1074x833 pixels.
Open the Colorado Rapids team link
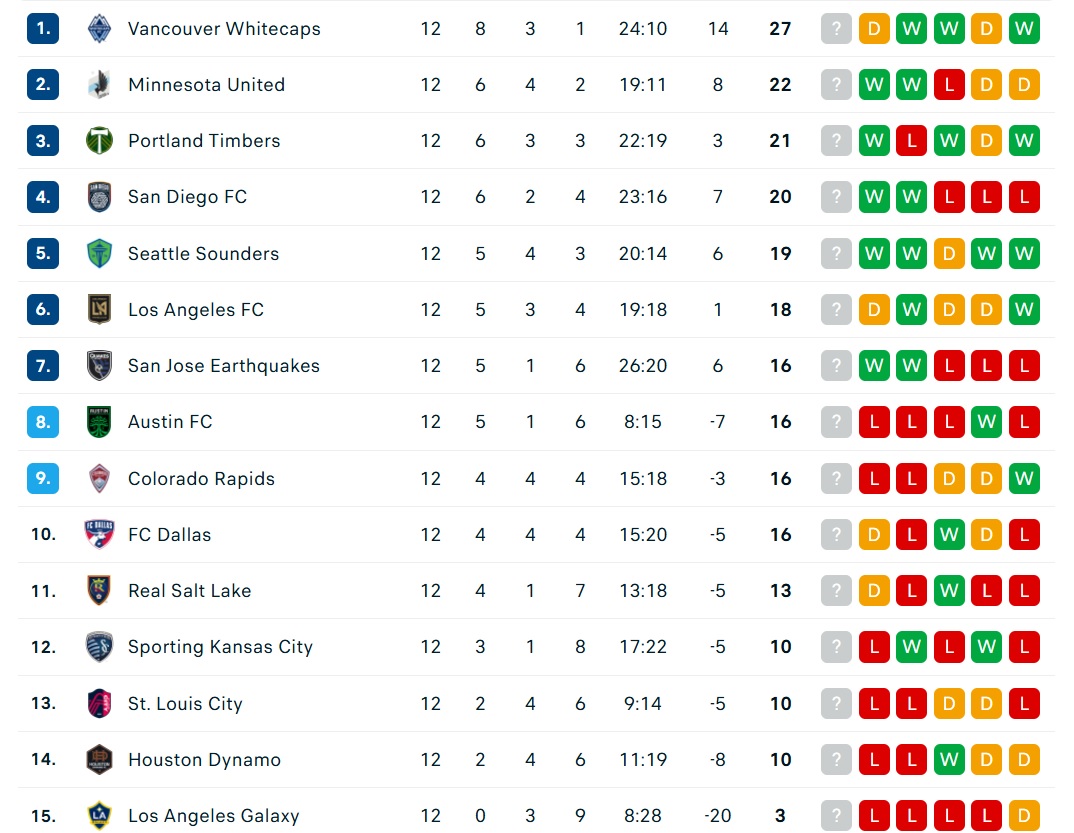click(x=201, y=478)
